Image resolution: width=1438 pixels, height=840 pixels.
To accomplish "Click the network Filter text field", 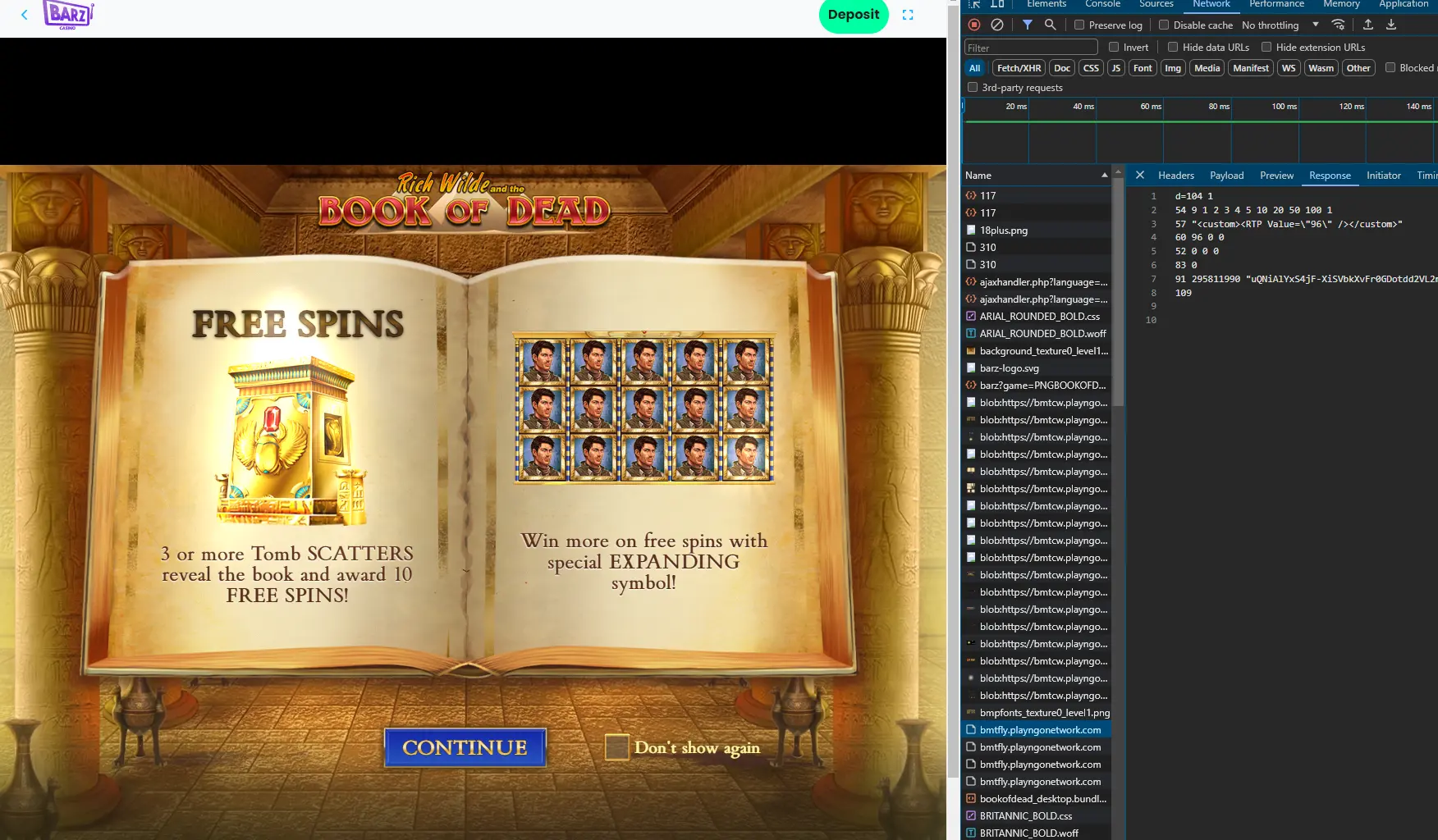I will click(1031, 48).
